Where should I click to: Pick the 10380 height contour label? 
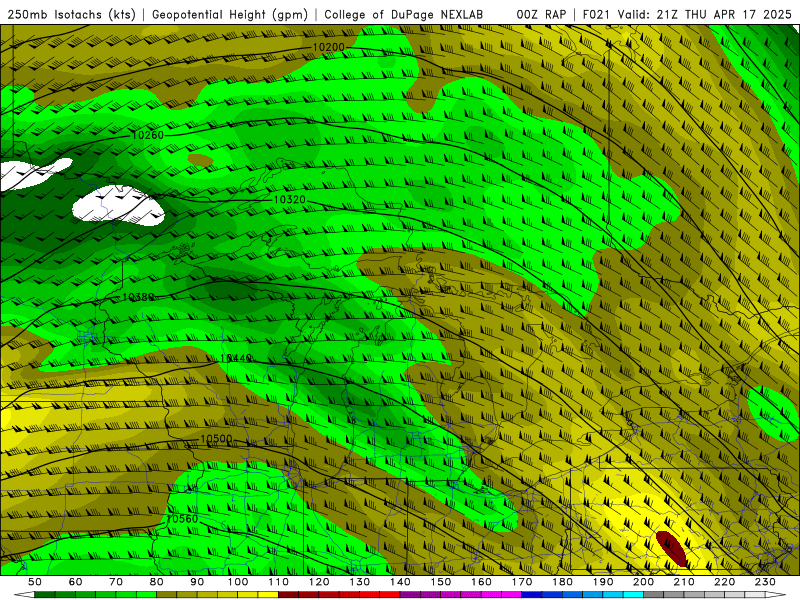pyautogui.click(x=138, y=297)
